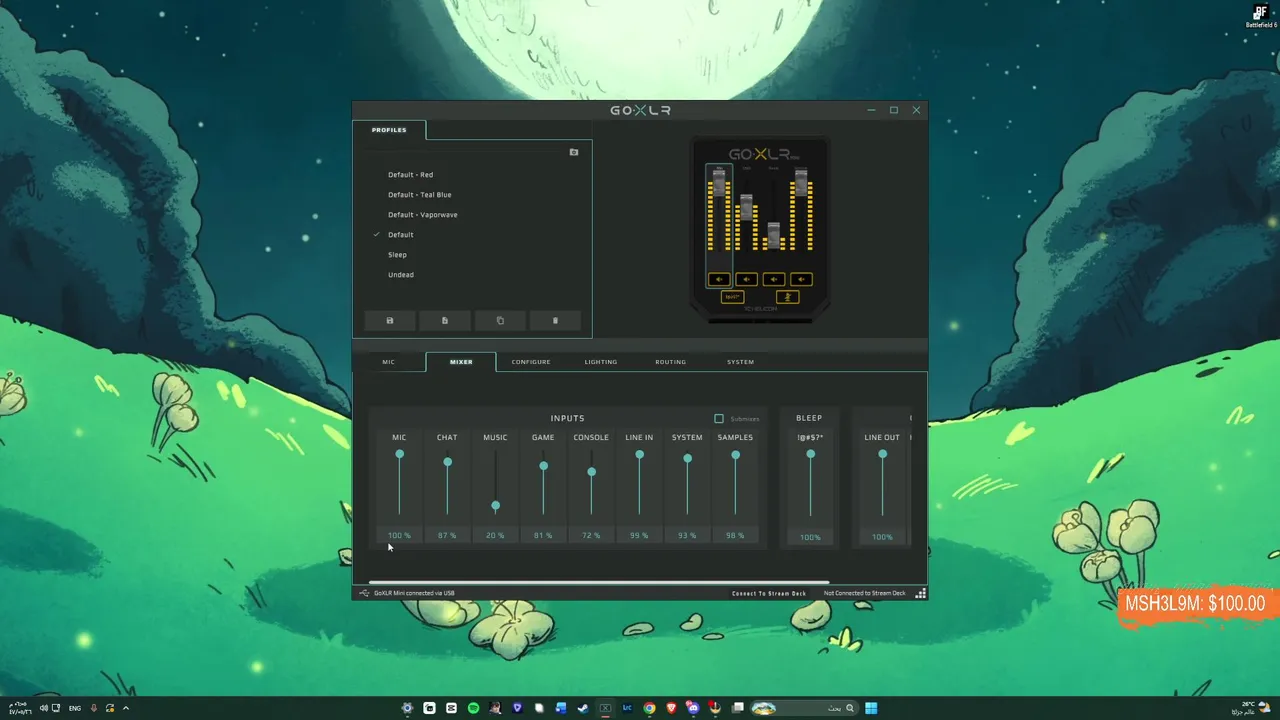Copy the selected profile
Screen dimensions: 1280x720
click(500, 321)
